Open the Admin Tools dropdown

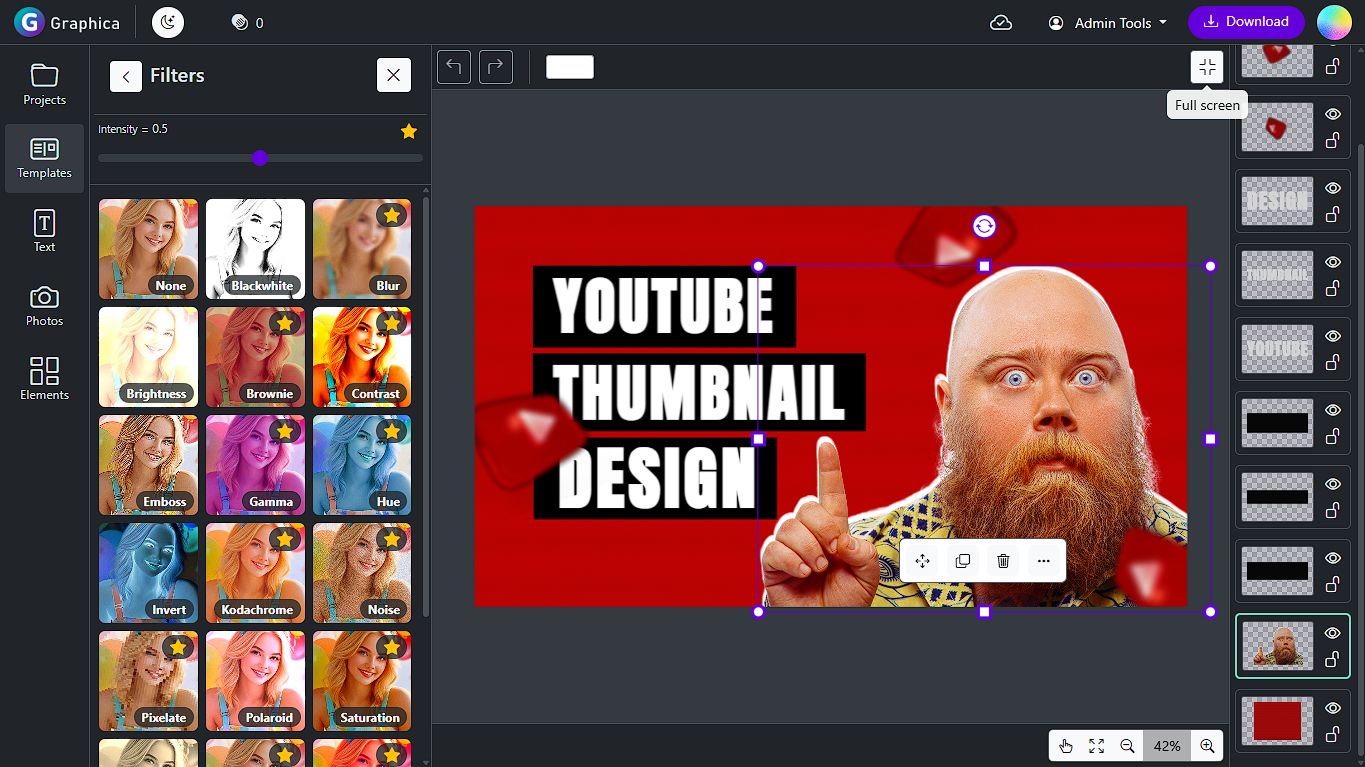click(x=1108, y=22)
